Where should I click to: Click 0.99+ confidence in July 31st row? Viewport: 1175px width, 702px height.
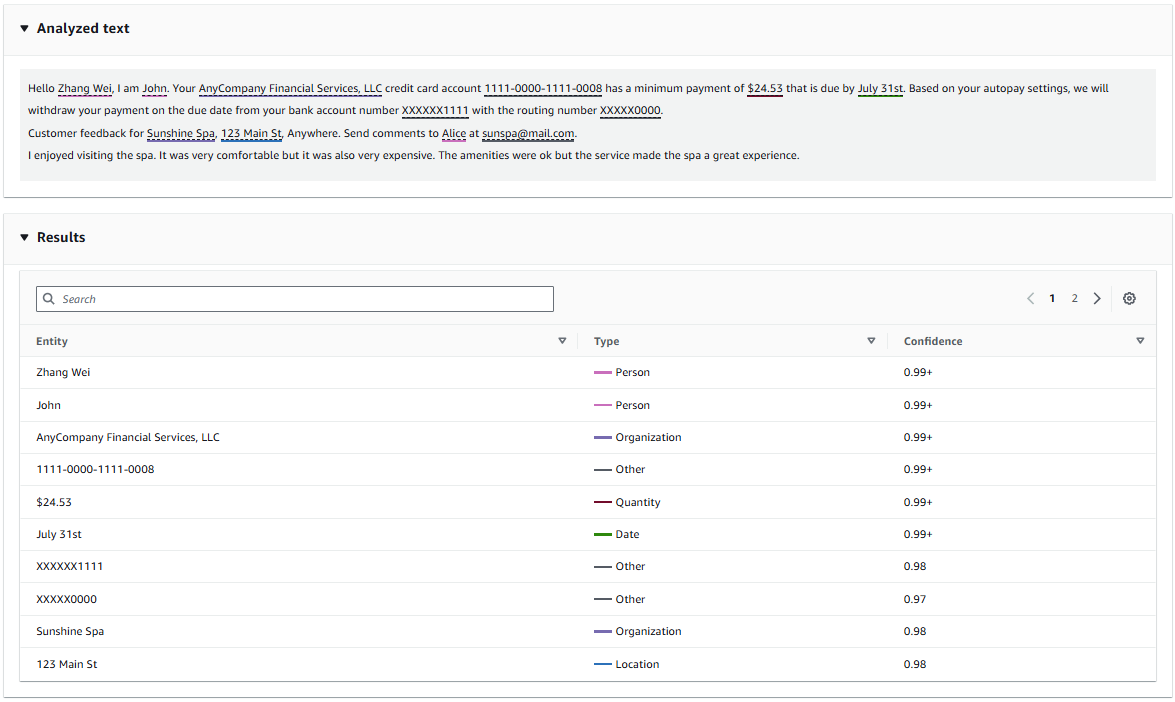(x=918, y=534)
